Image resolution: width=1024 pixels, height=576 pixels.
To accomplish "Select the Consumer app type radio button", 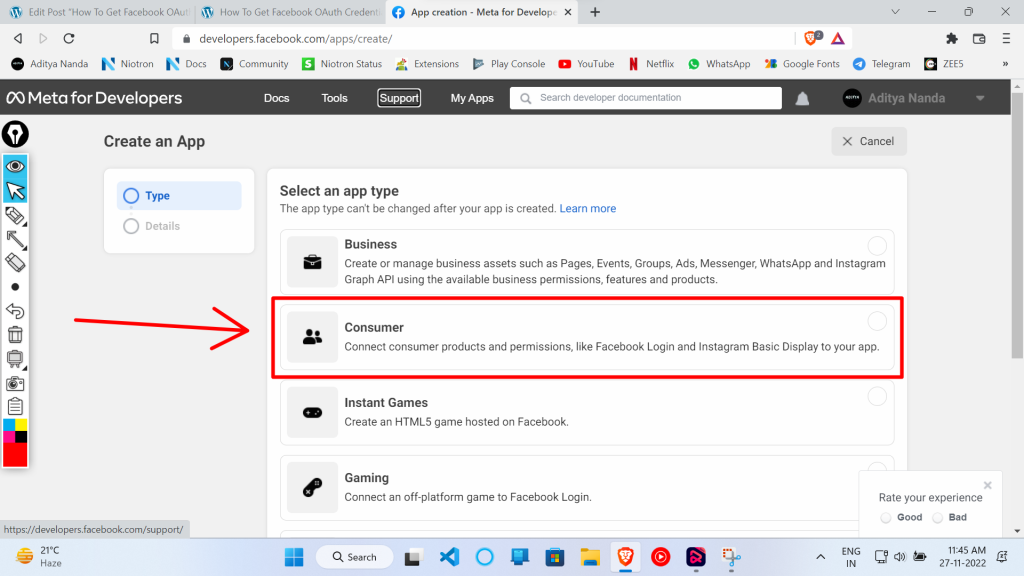I will pos(877,321).
